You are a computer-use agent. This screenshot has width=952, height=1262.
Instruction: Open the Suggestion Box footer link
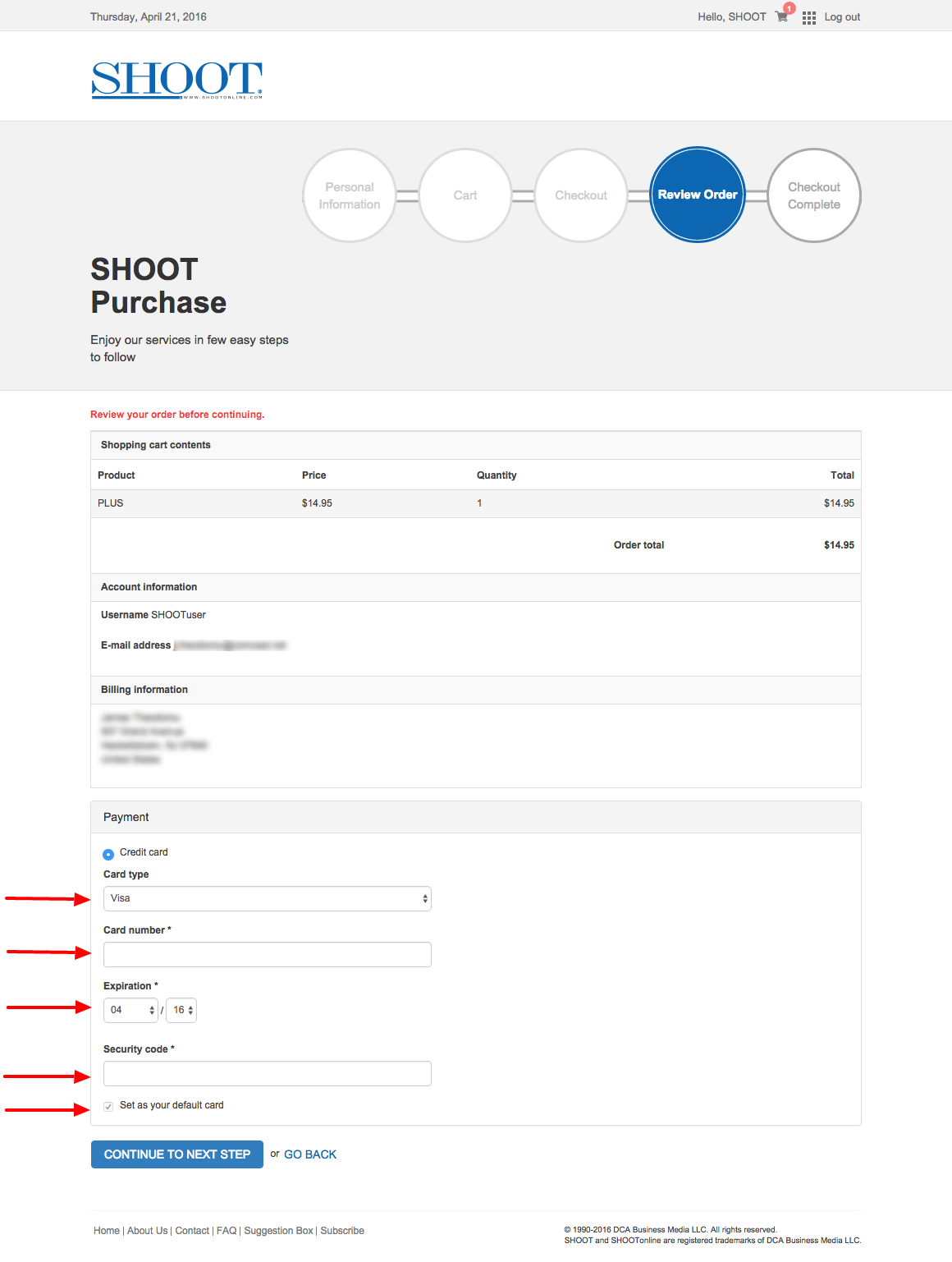[279, 1231]
